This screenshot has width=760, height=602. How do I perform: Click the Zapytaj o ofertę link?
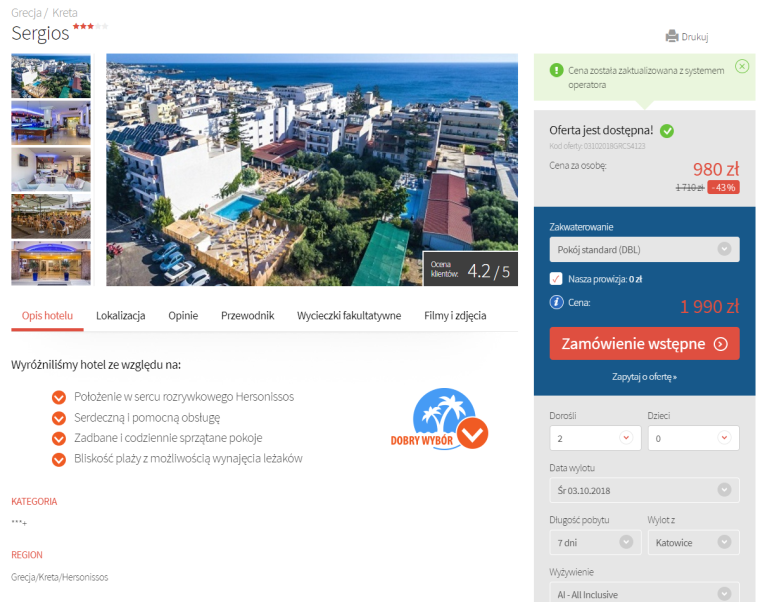[x=644, y=377]
